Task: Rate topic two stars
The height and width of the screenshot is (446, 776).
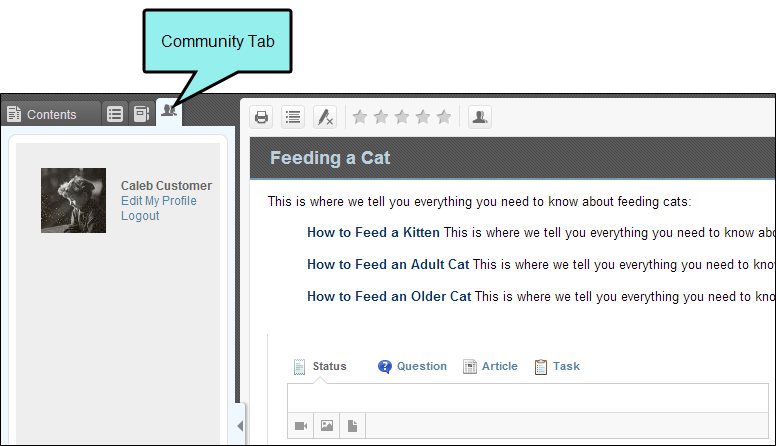Action: click(381, 117)
